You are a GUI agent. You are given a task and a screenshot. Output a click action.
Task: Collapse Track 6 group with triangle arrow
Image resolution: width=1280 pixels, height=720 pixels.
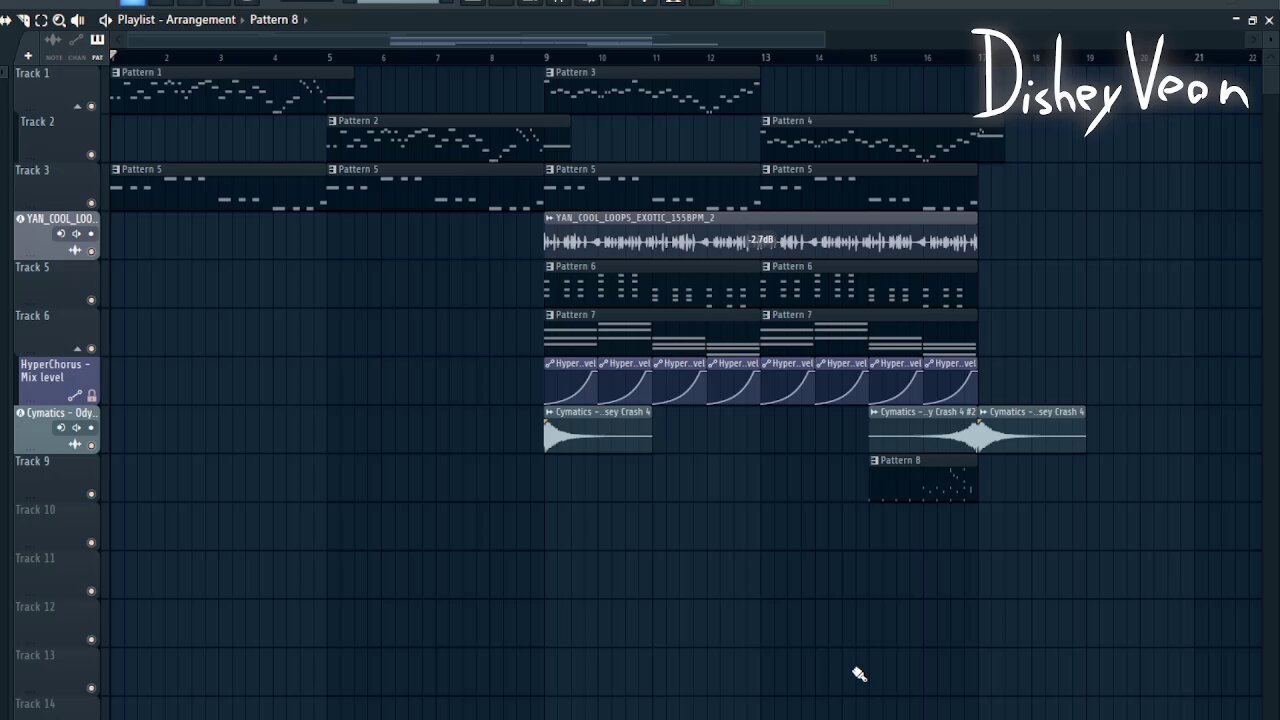click(x=77, y=349)
